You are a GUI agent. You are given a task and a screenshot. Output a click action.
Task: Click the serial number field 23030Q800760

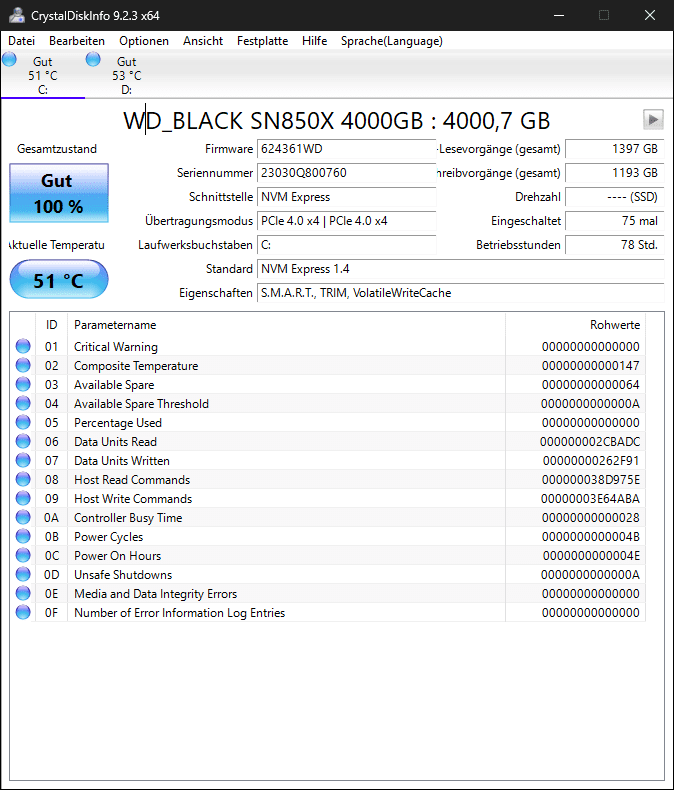tap(347, 173)
